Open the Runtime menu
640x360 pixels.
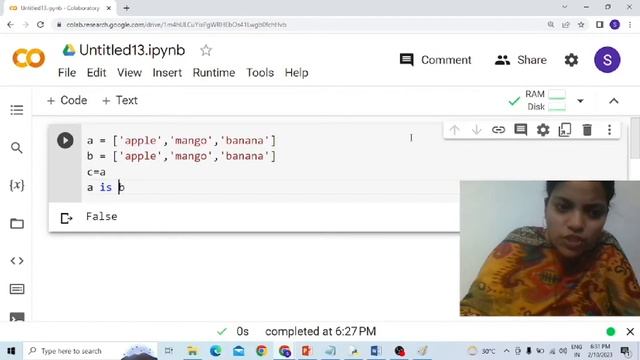[x=214, y=73]
